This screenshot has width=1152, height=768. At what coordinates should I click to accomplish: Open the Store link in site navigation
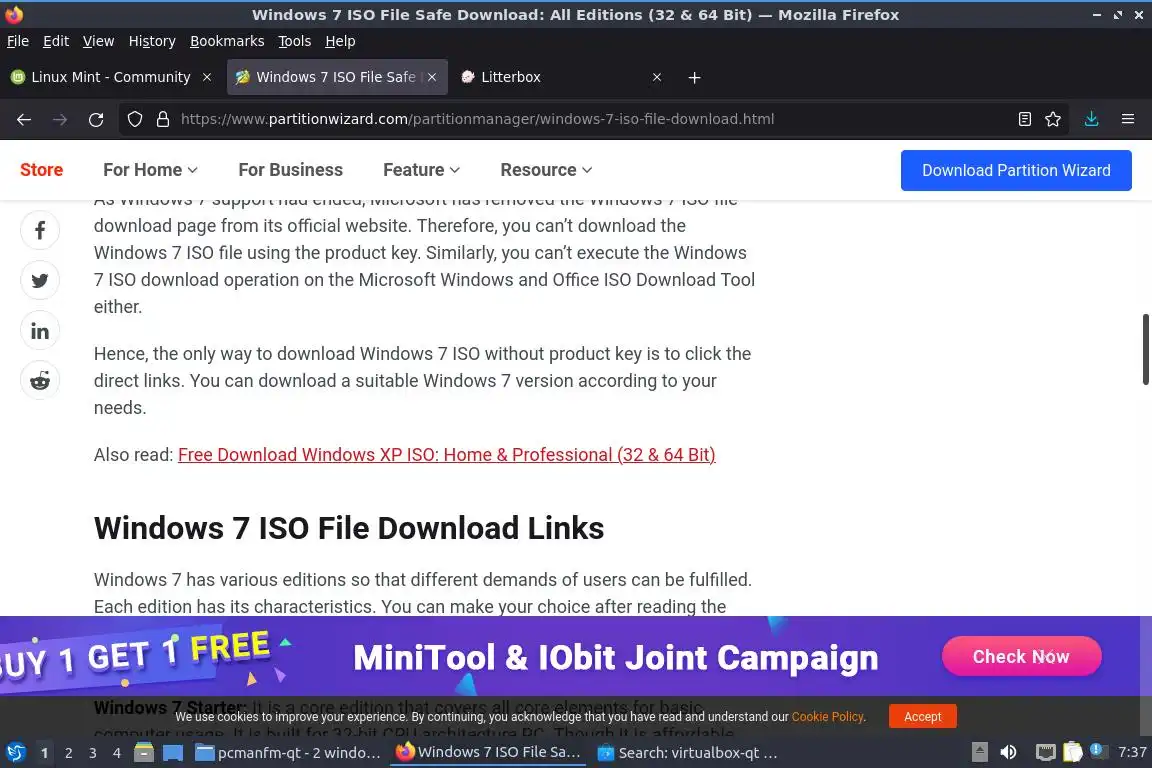click(41, 170)
